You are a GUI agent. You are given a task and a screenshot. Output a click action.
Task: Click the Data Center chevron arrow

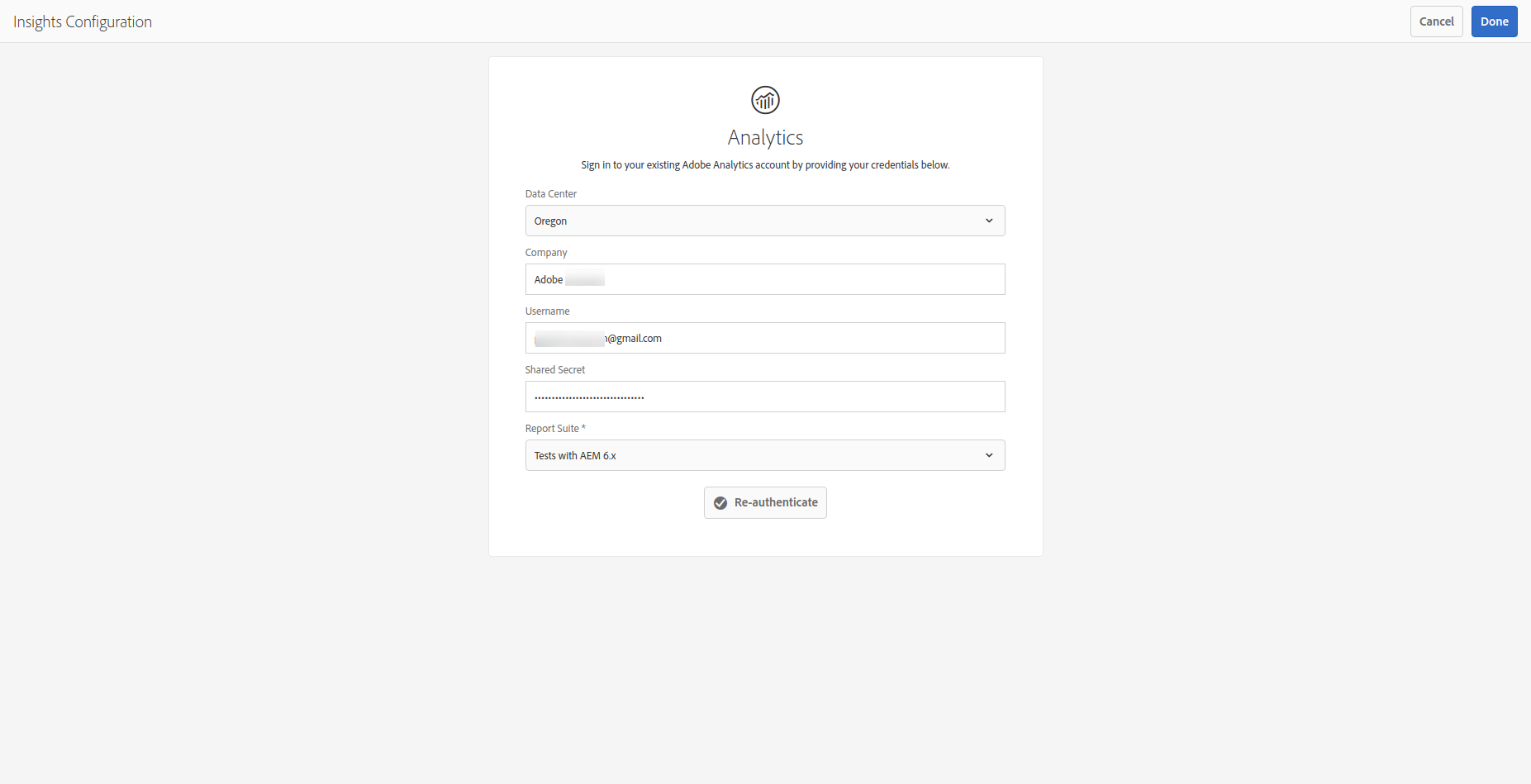989,221
